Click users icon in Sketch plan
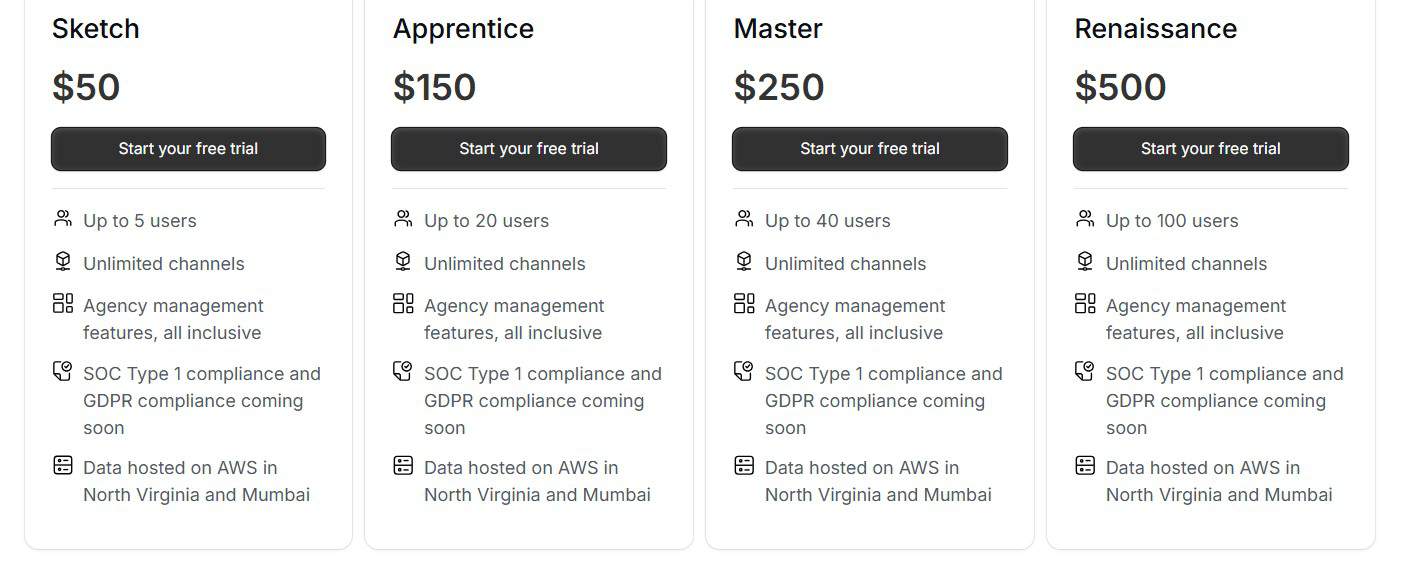 point(63,219)
